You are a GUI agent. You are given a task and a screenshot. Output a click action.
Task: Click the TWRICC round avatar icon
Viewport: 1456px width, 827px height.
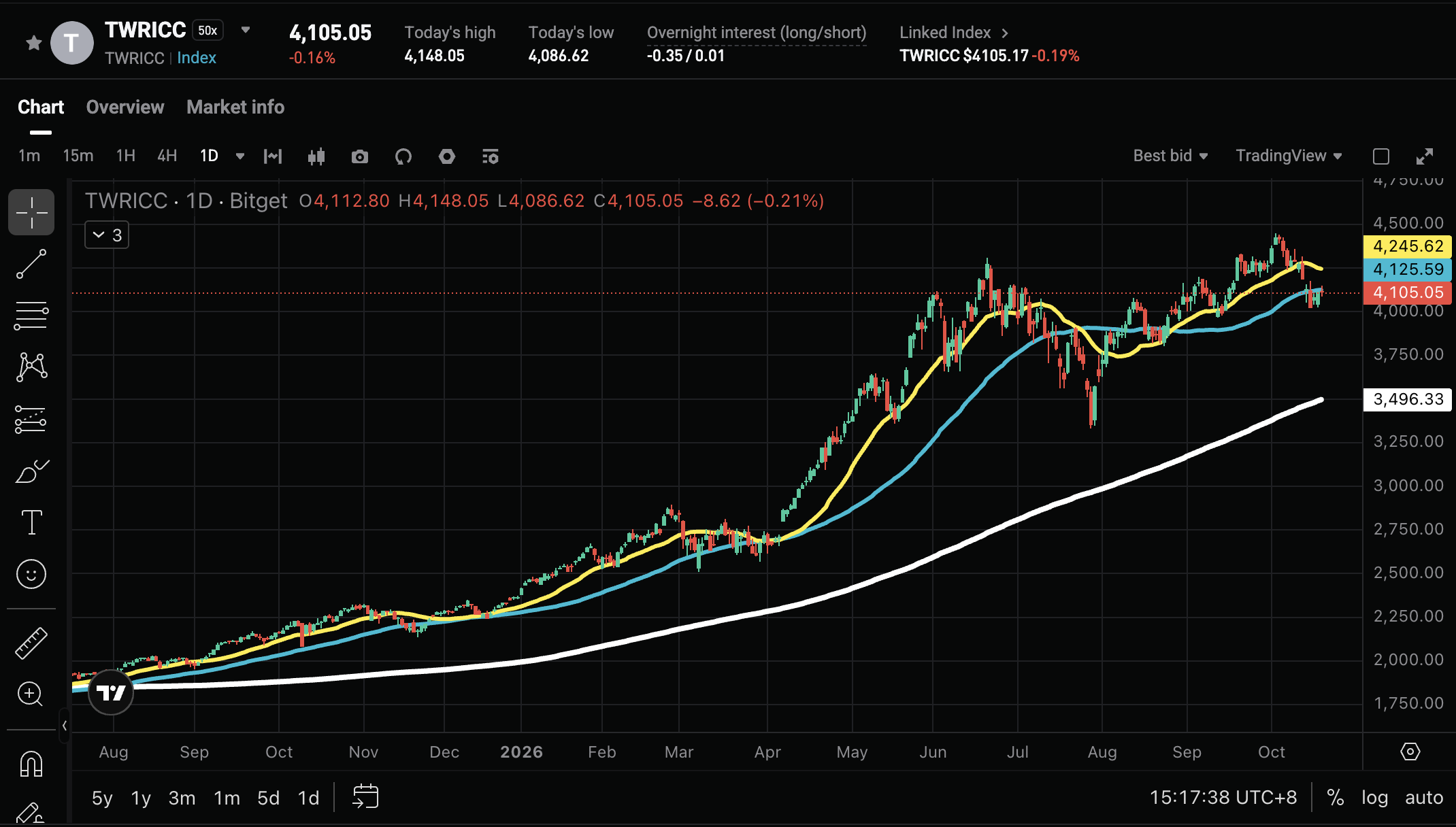72,43
